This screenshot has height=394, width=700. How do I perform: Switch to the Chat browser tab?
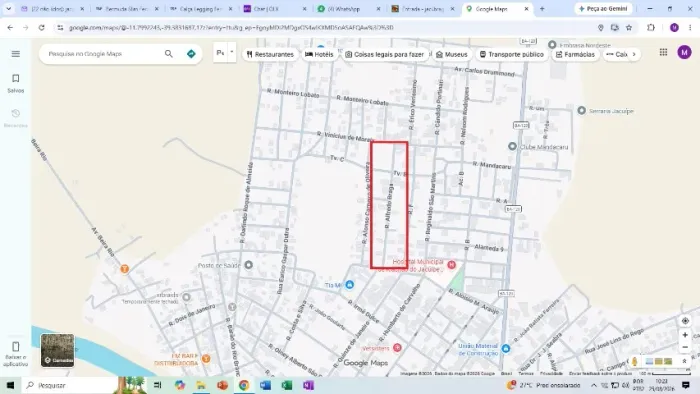pyautogui.click(x=275, y=9)
